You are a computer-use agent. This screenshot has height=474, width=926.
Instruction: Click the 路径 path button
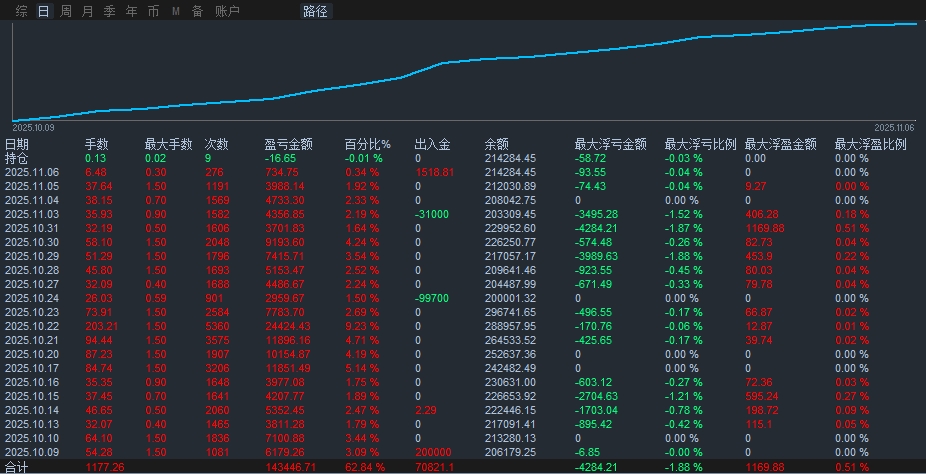(315, 11)
